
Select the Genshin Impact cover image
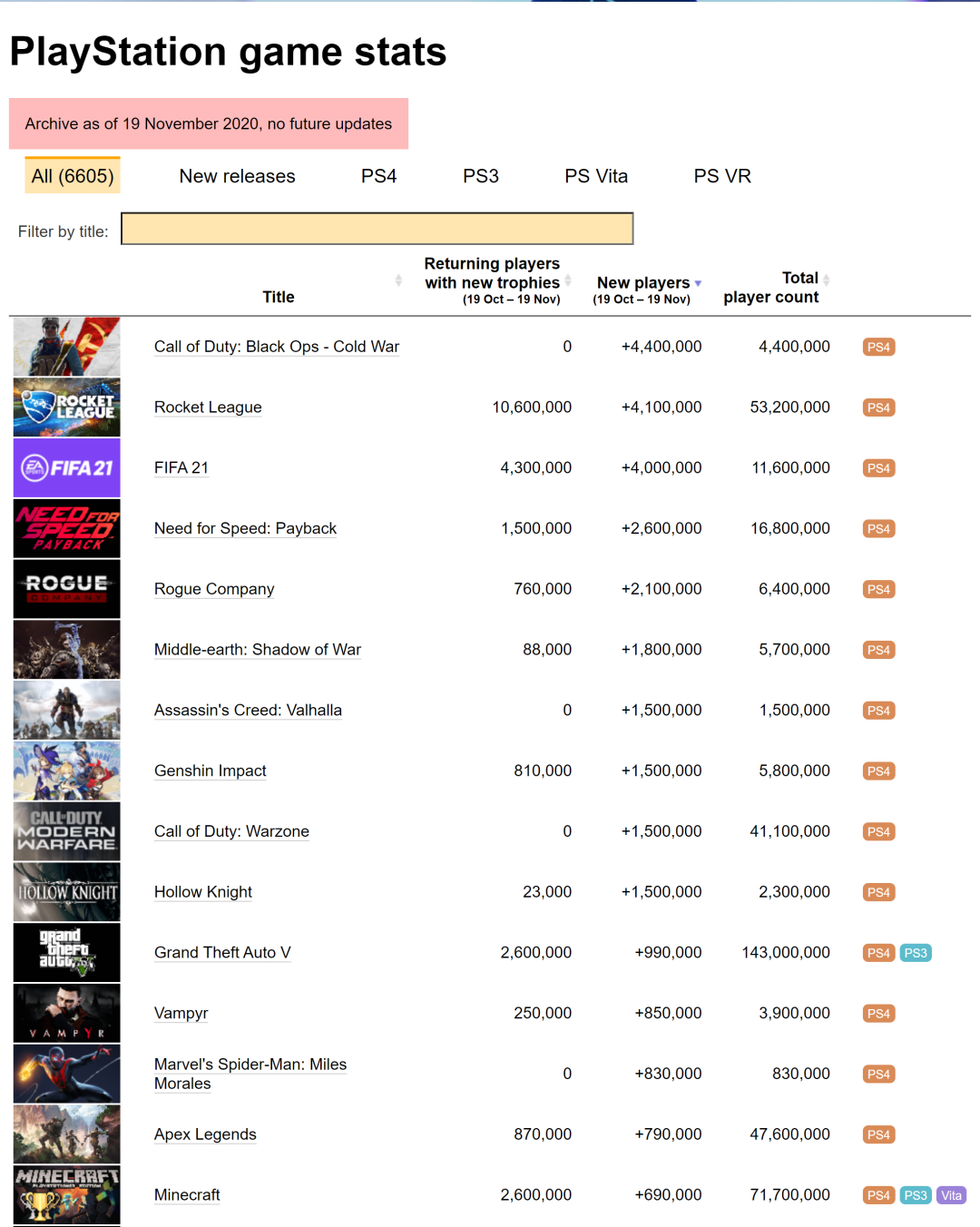click(x=67, y=771)
